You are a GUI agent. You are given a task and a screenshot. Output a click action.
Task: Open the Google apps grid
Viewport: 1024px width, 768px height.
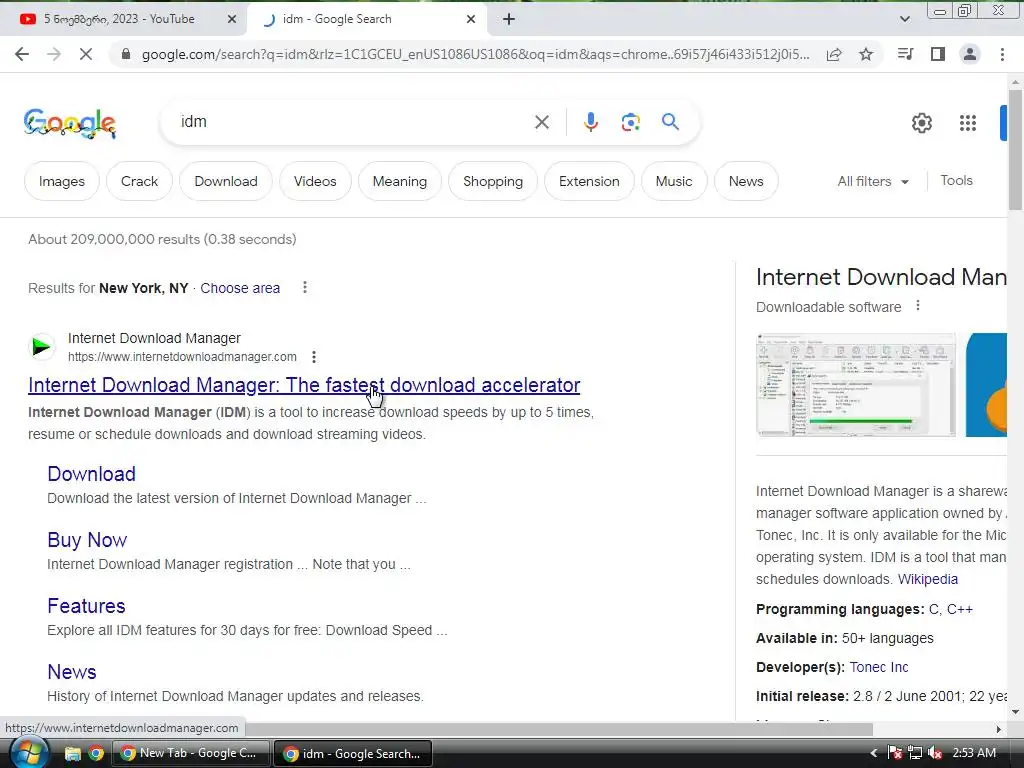click(x=967, y=123)
